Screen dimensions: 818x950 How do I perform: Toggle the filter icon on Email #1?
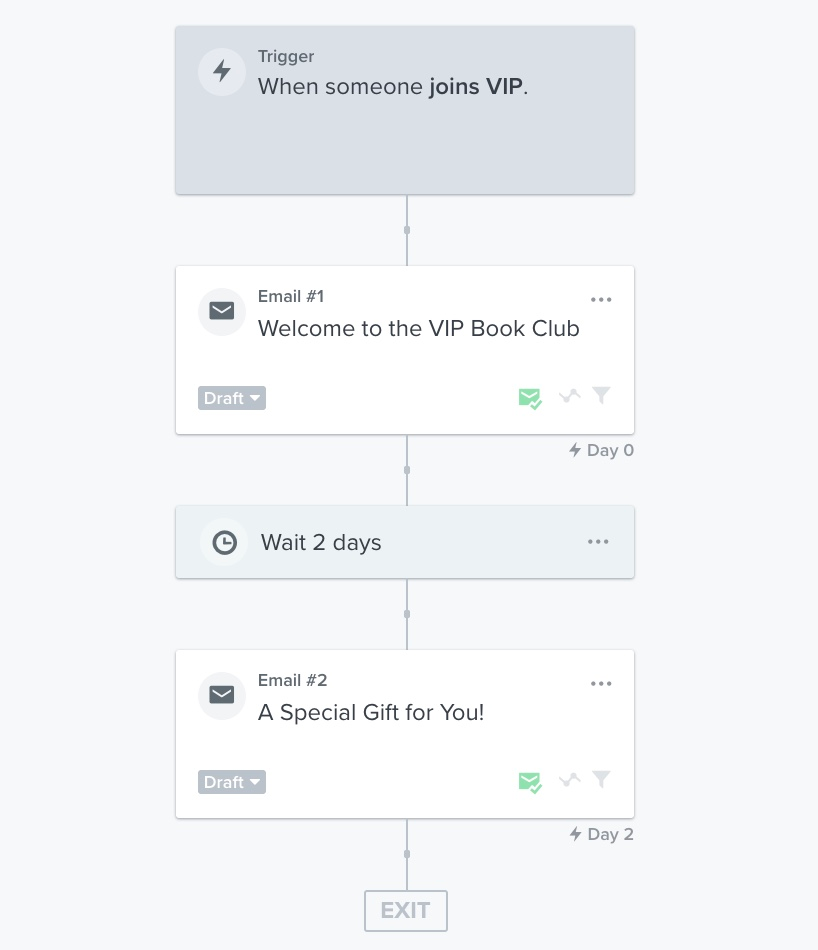click(601, 396)
